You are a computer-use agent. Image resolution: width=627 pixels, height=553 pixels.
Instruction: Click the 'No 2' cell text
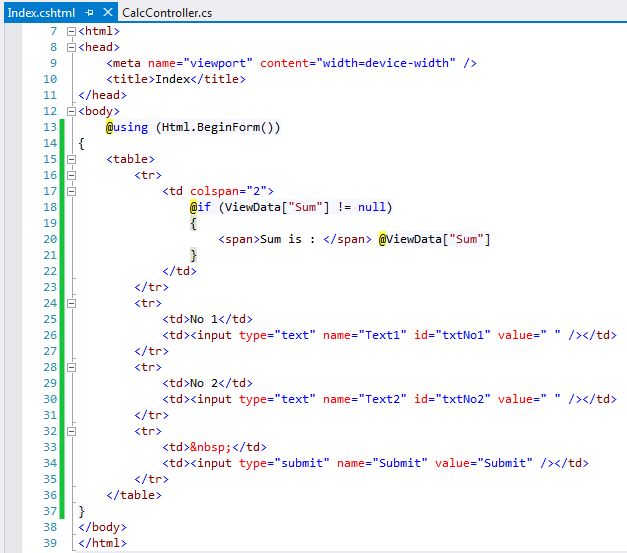204,383
